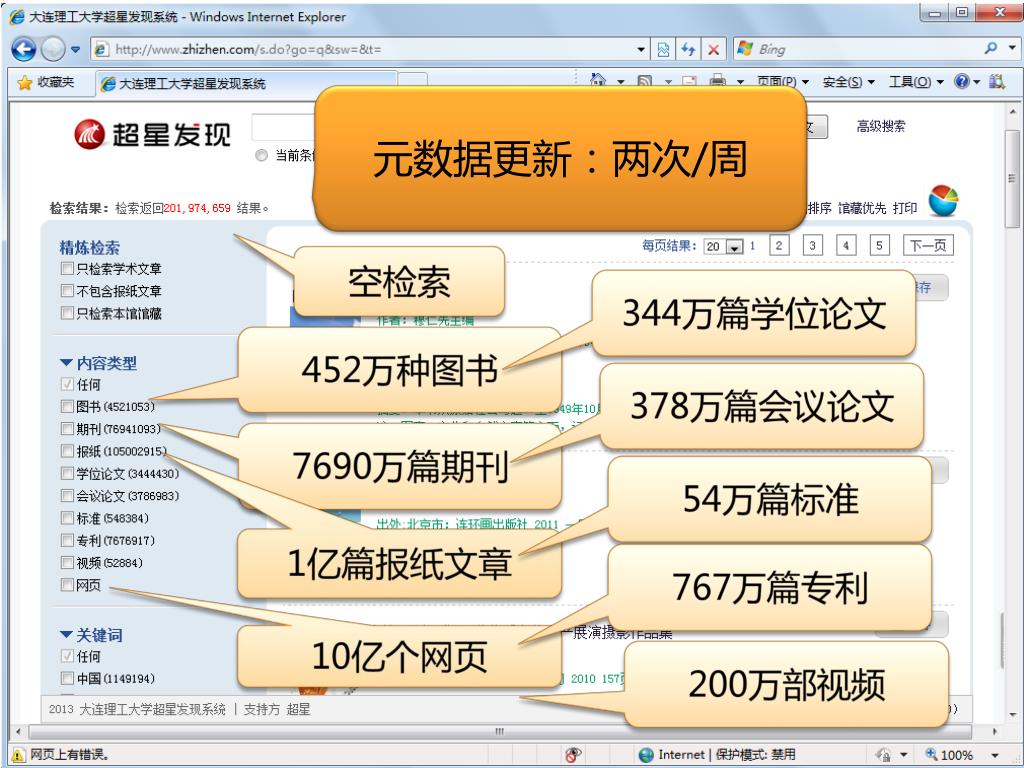1024x768 pixels.
Task: Expand the address bar history dropdown
Action: pos(641,50)
